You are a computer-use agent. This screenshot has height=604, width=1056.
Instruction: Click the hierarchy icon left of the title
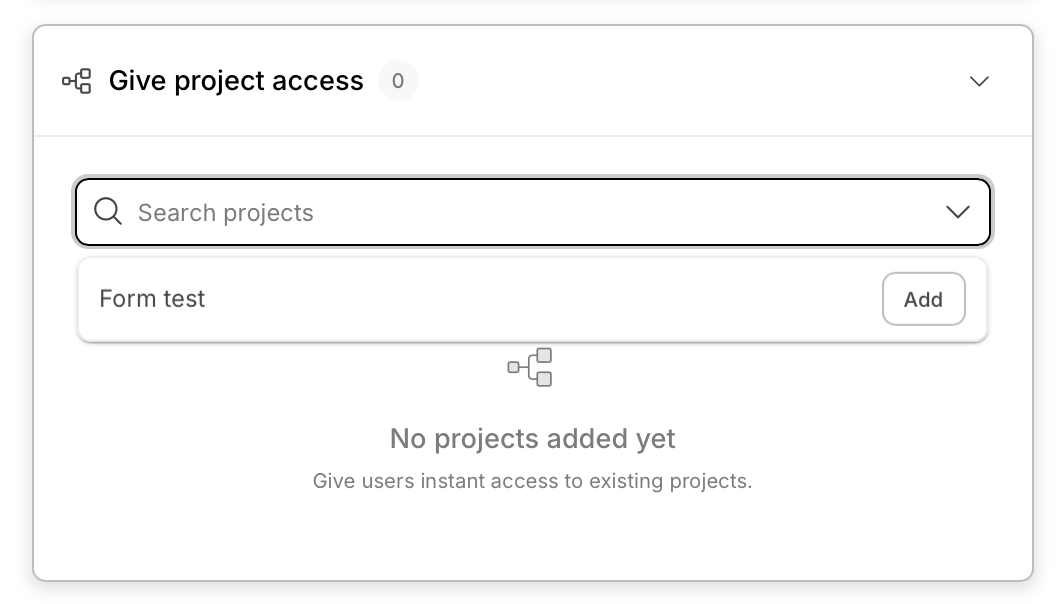click(77, 81)
